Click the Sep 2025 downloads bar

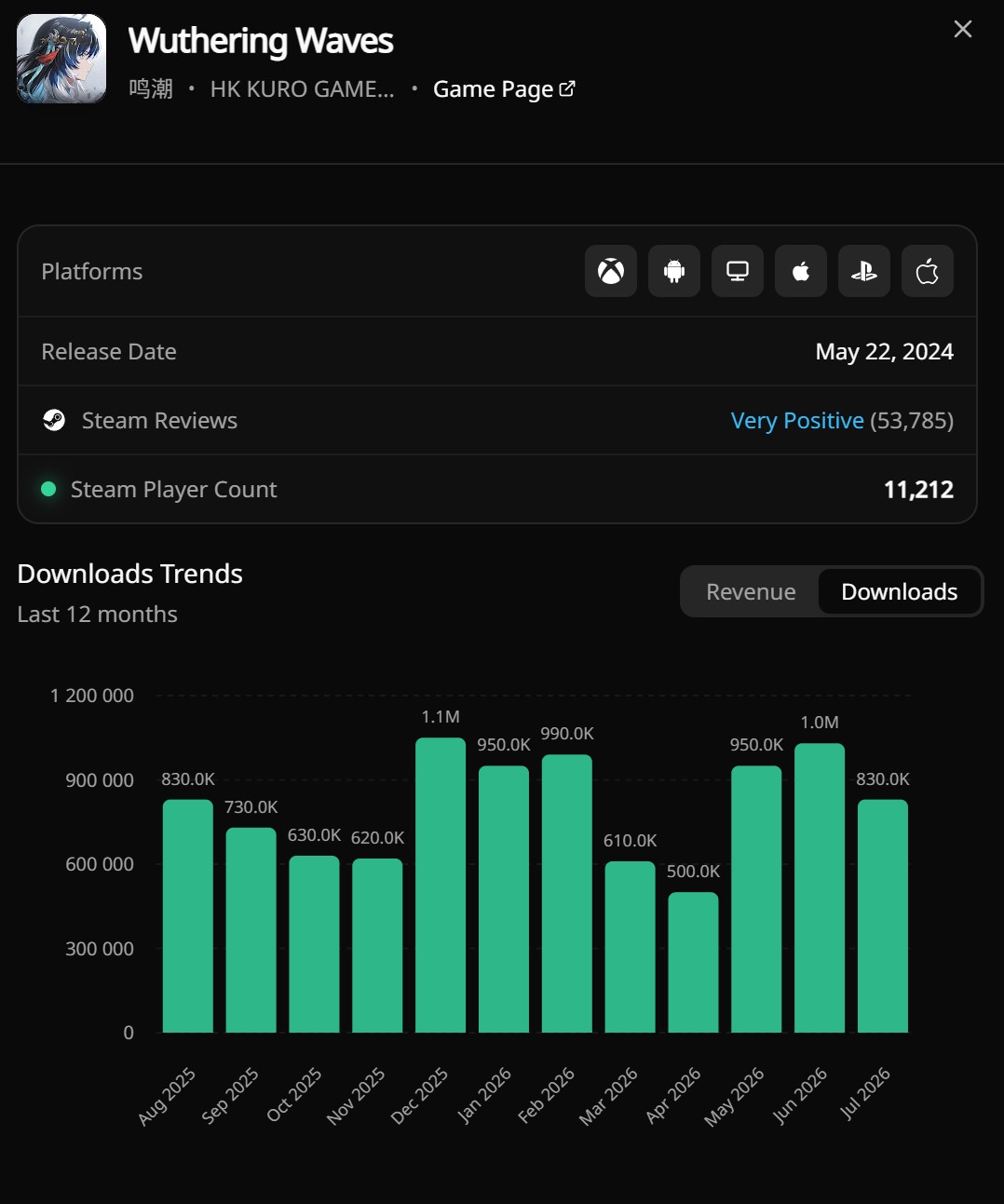point(251,930)
